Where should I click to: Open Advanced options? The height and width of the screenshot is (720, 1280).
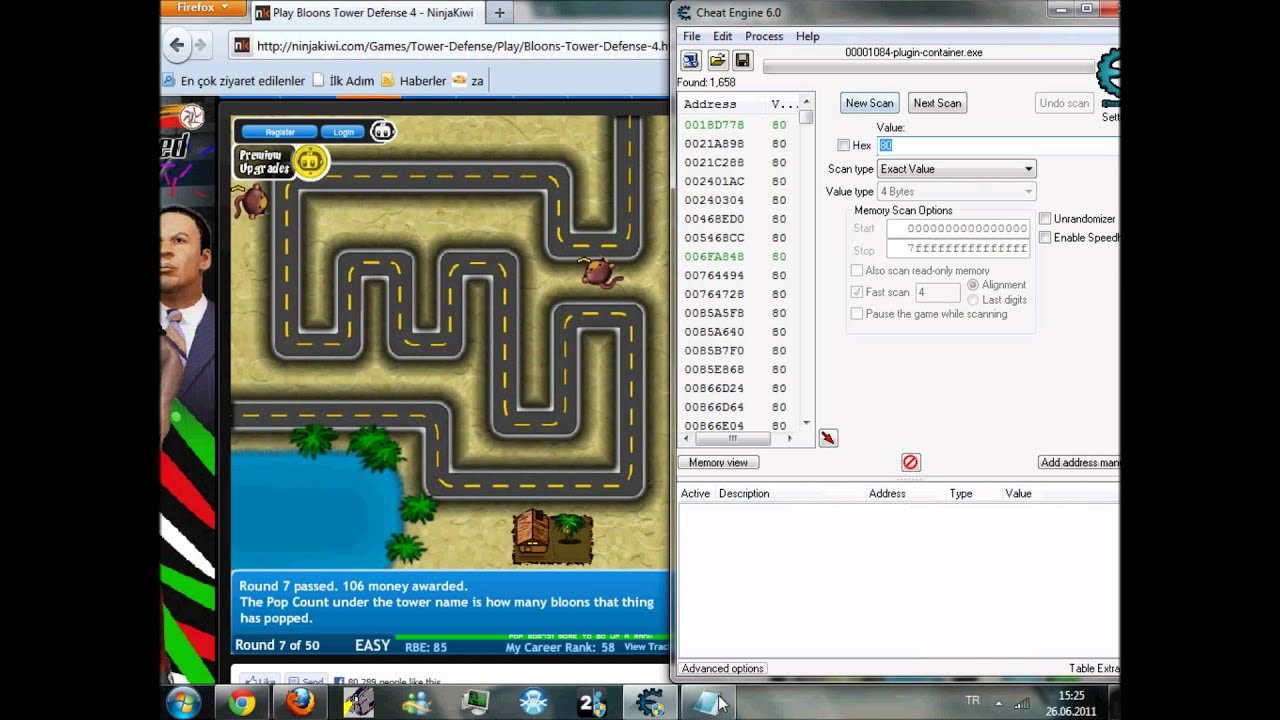tap(722, 669)
